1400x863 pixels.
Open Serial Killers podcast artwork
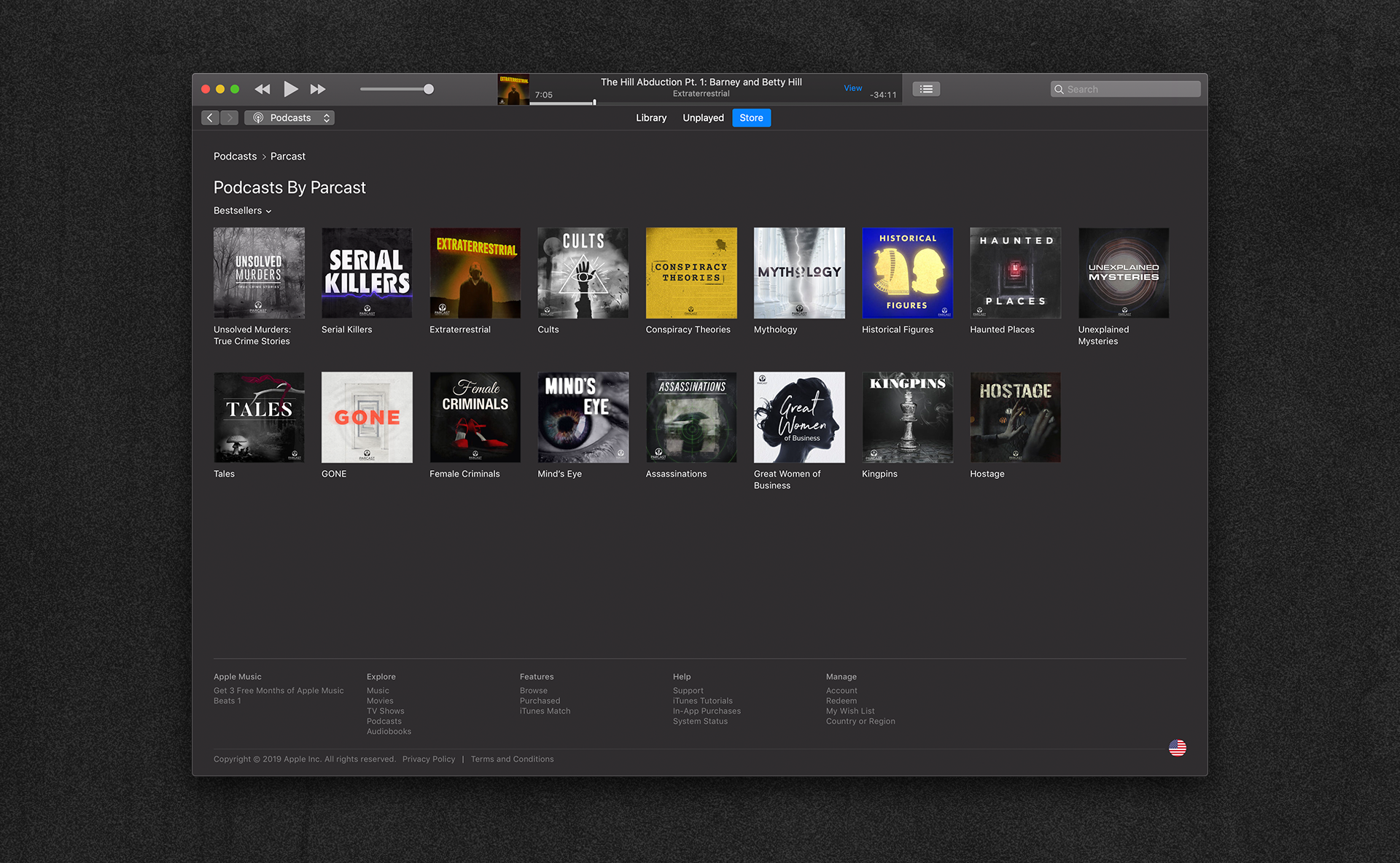click(x=367, y=273)
